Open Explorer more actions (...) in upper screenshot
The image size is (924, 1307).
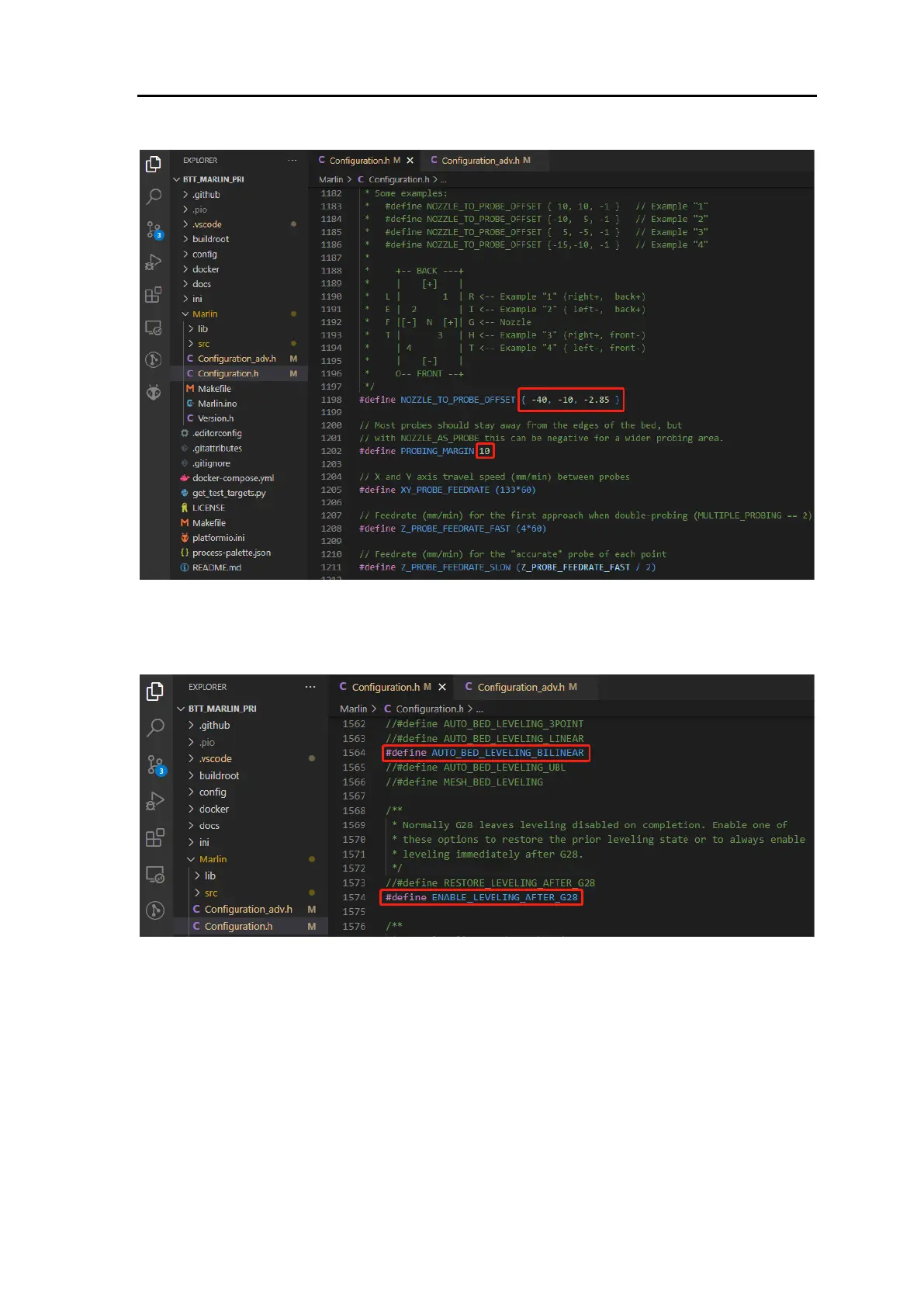(292, 161)
